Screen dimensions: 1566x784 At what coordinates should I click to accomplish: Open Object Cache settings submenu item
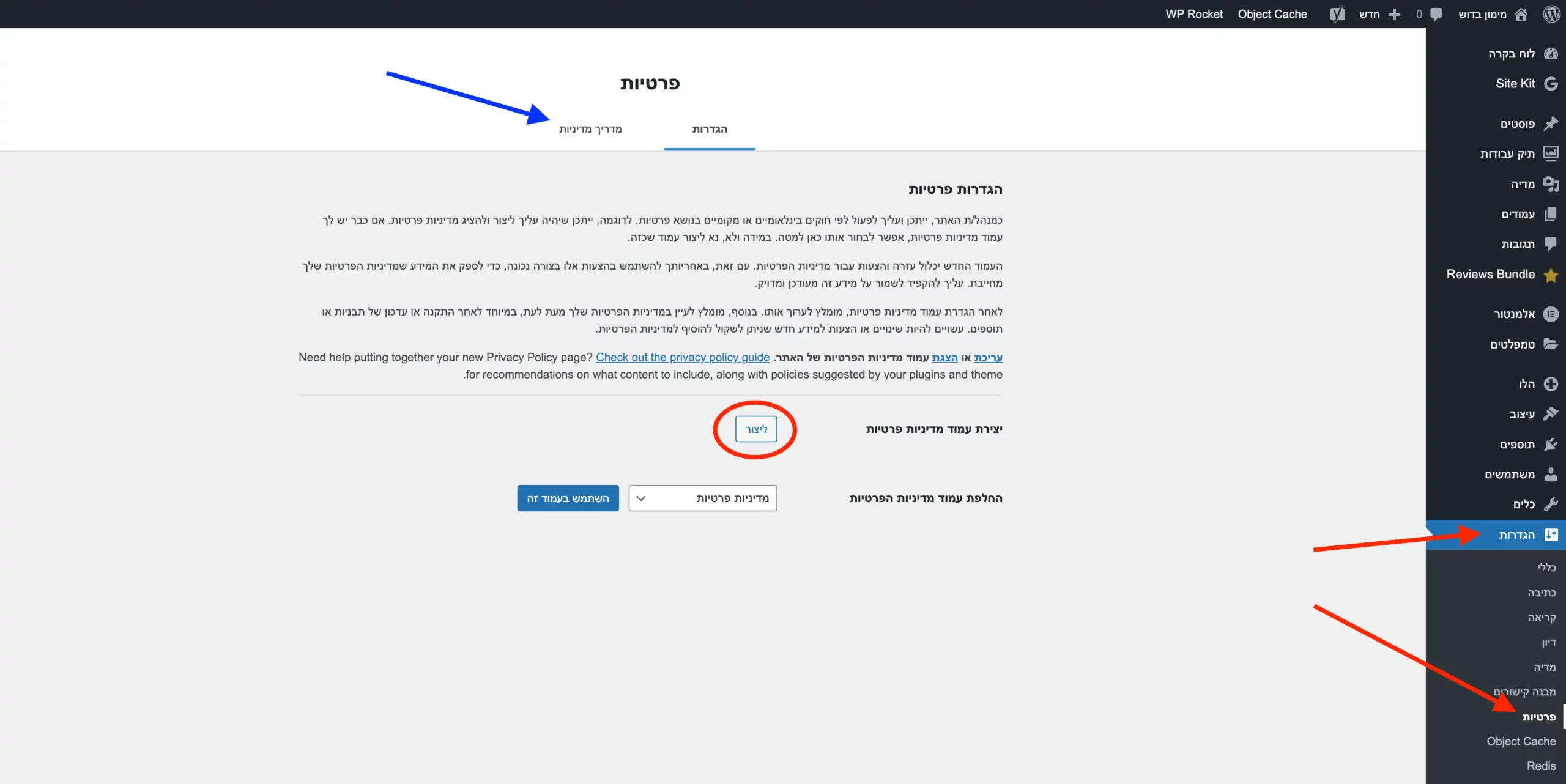[1521, 741]
